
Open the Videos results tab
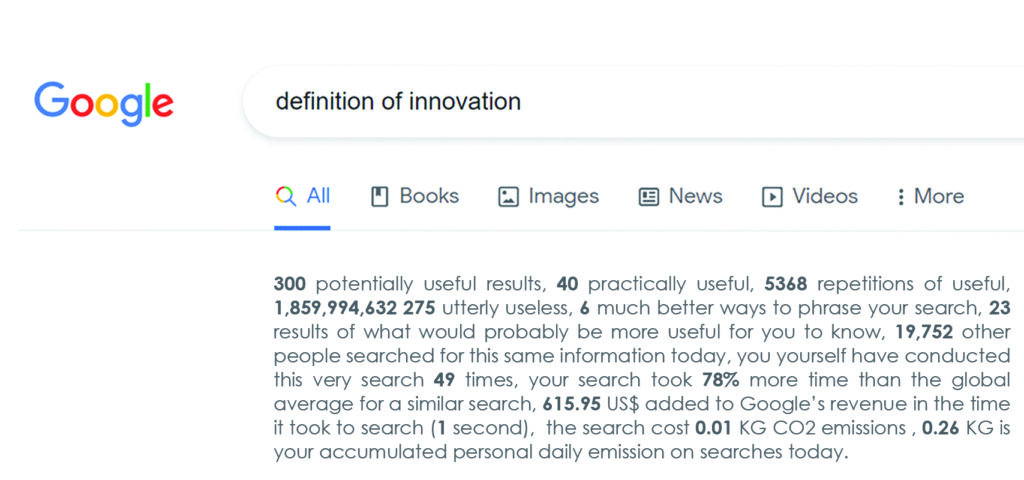[x=810, y=196]
